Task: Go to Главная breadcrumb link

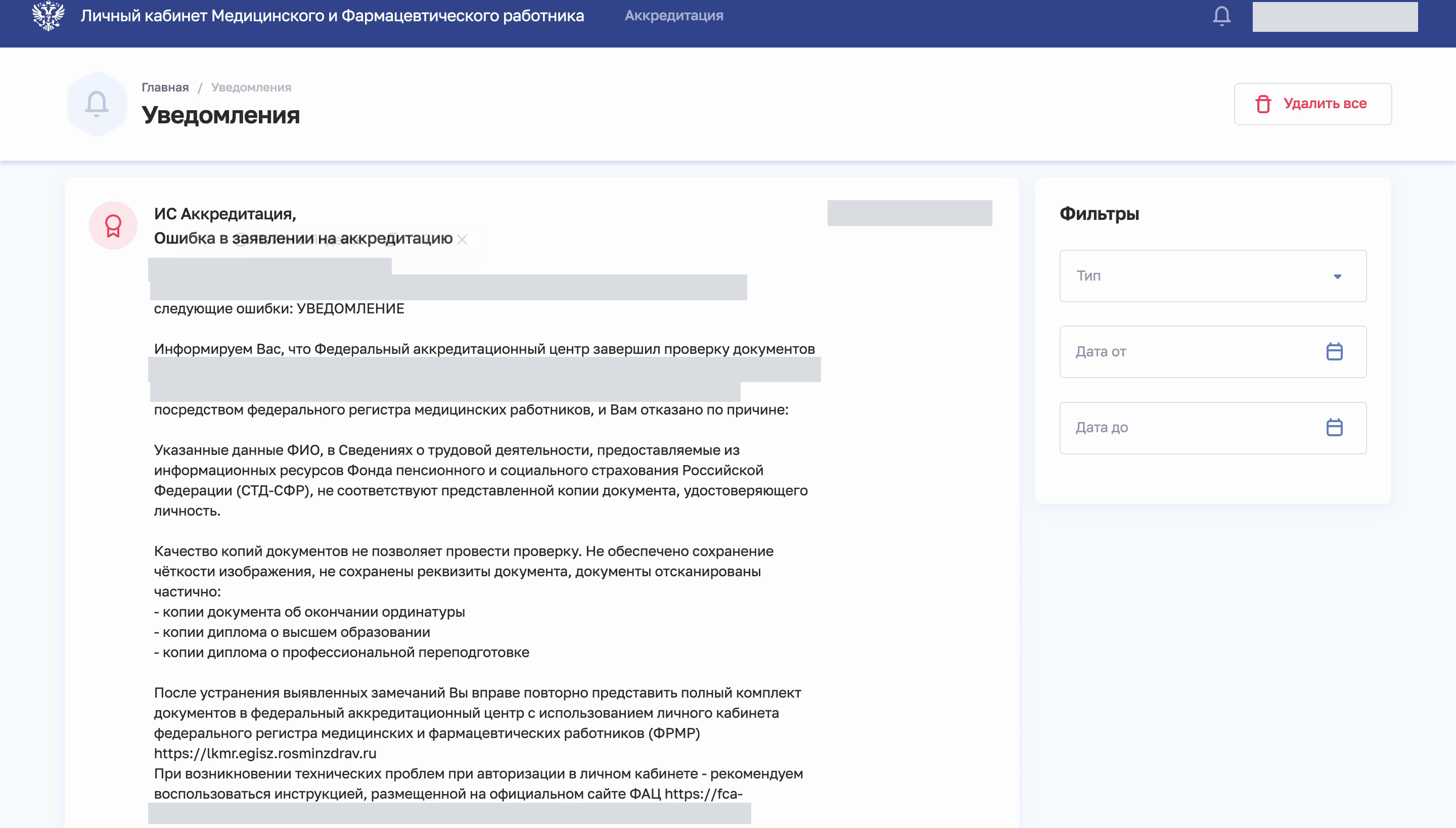Action: pyautogui.click(x=165, y=87)
